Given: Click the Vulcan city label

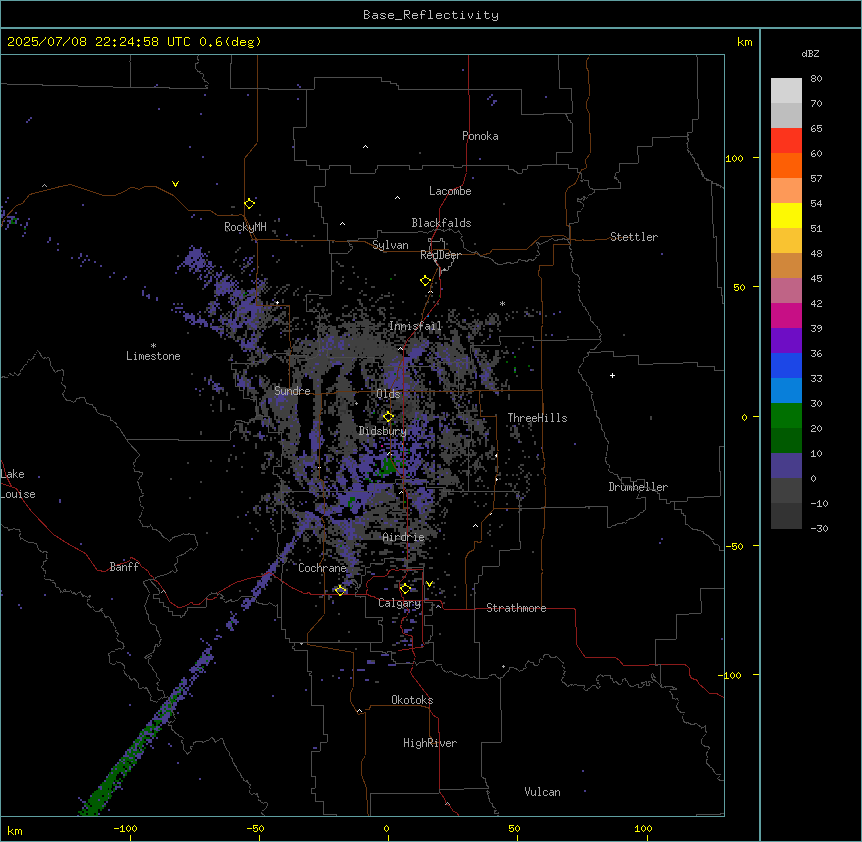Looking at the screenshot, I should (543, 792).
